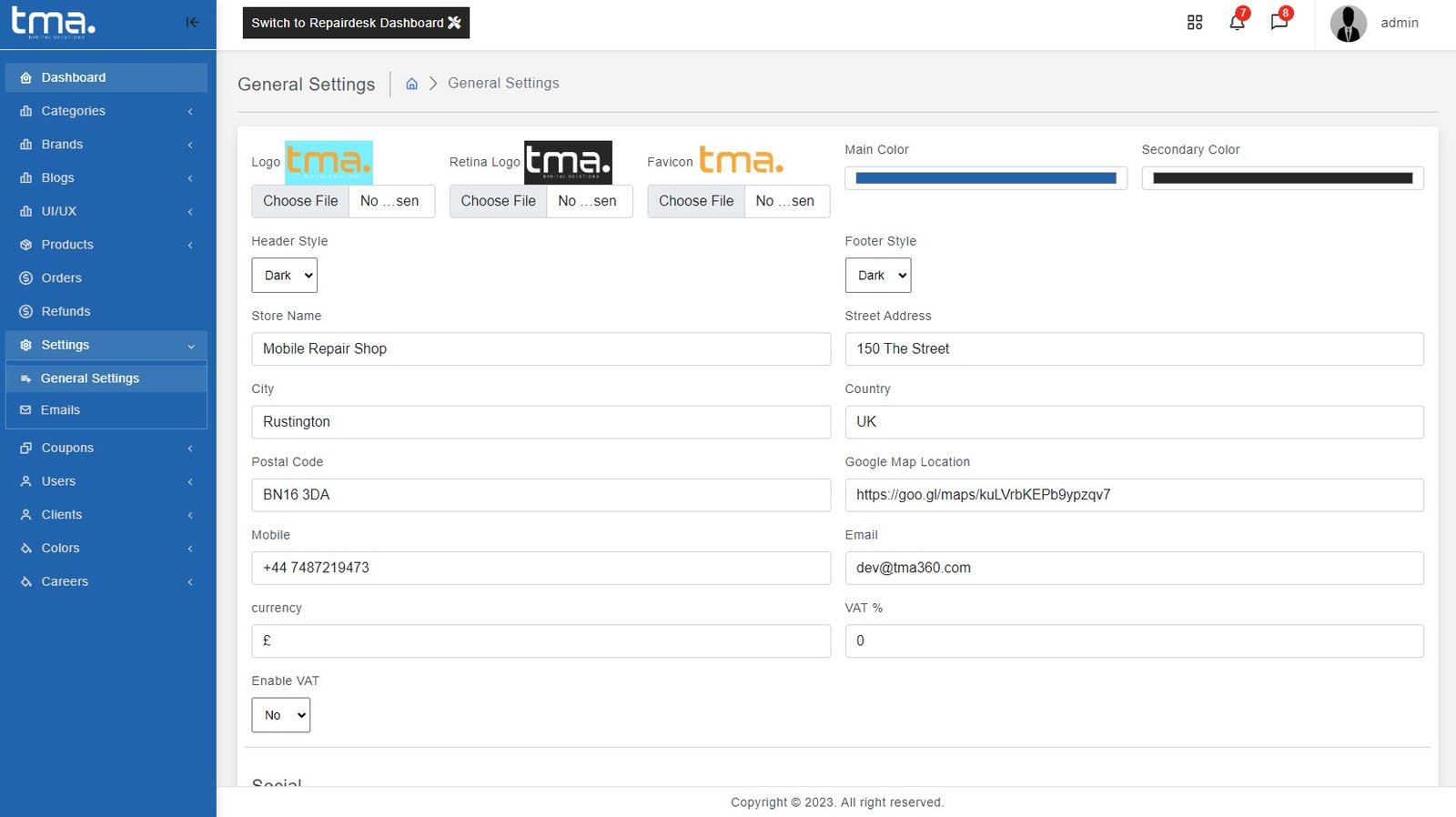Go to Dashboard in sidebar

tap(73, 78)
